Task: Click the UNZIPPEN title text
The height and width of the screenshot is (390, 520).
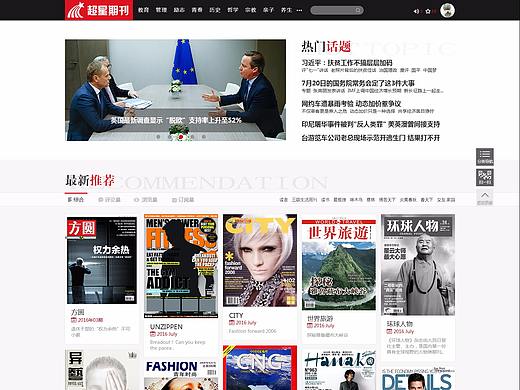Action: 166,327
